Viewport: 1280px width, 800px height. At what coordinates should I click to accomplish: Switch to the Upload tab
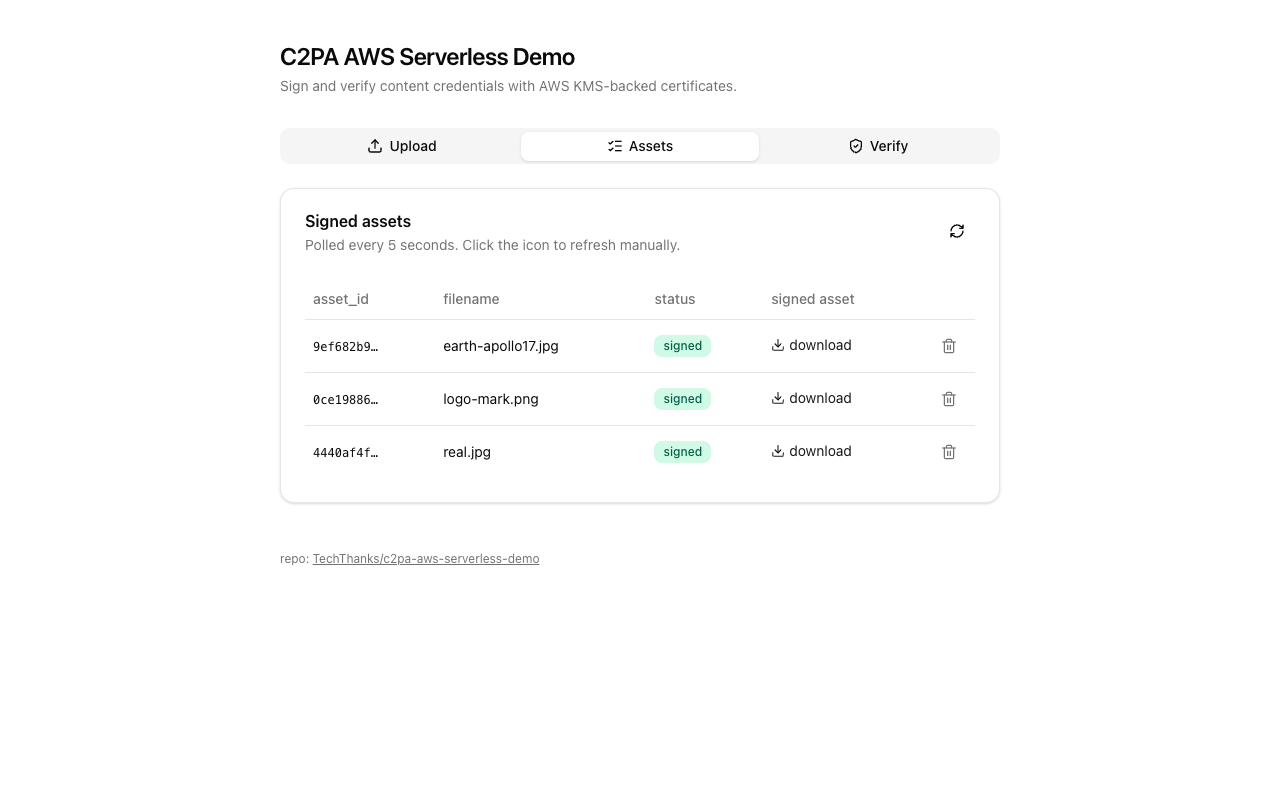402,146
